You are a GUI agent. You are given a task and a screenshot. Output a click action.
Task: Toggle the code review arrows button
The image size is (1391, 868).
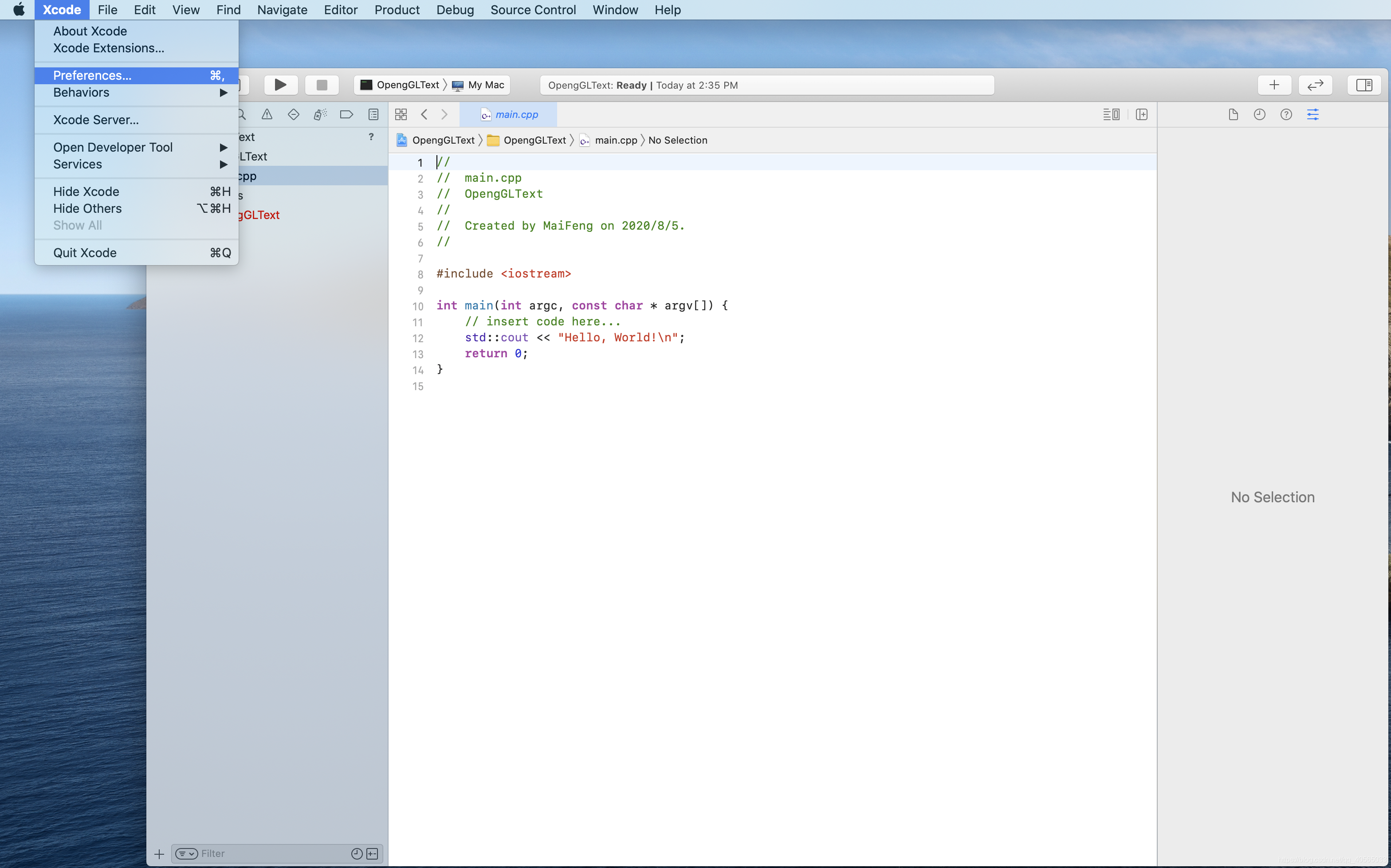(x=1315, y=85)
